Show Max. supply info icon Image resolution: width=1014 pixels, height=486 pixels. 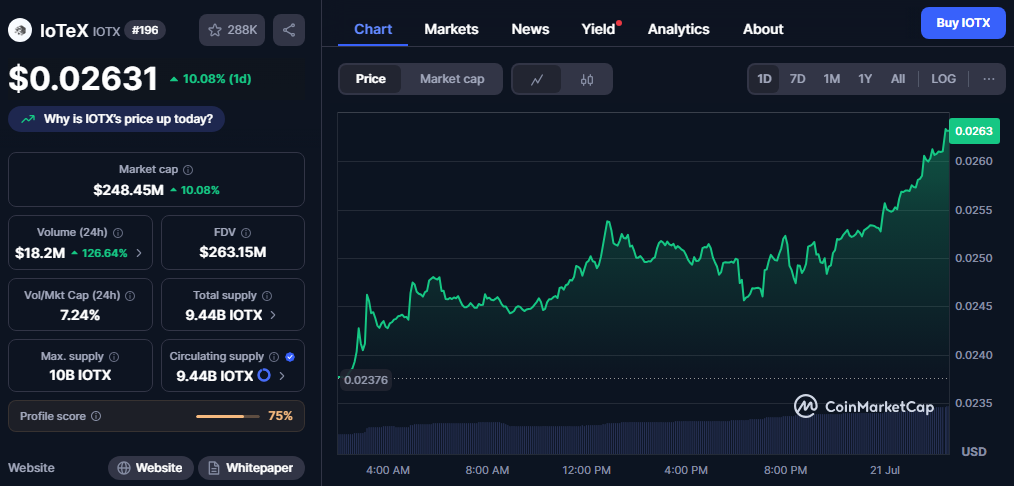(114, 356)
